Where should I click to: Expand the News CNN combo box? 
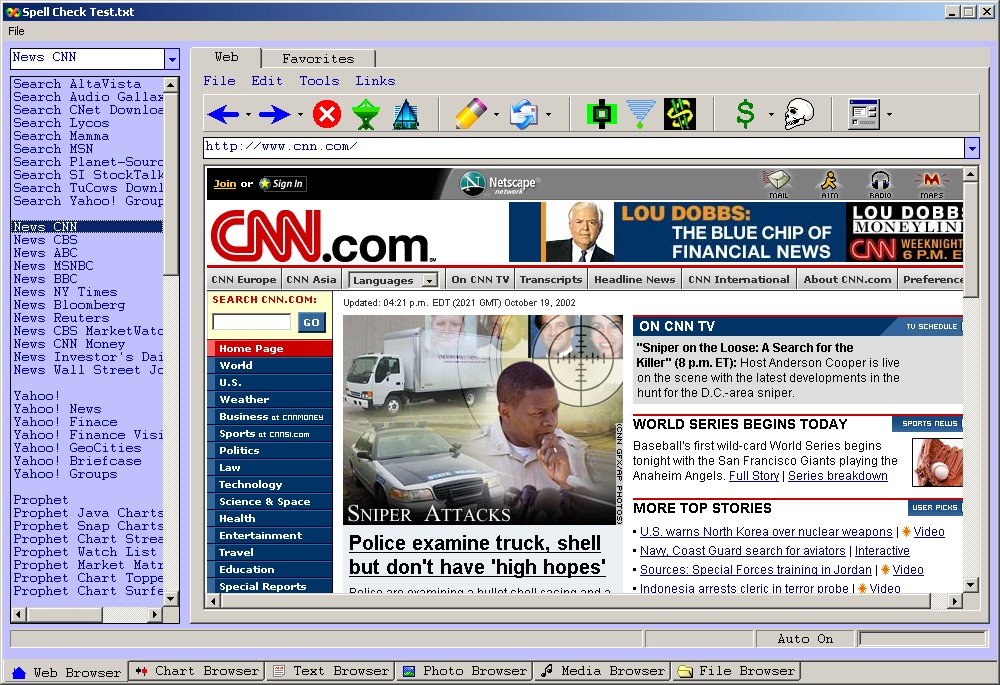tap(172, 59)
